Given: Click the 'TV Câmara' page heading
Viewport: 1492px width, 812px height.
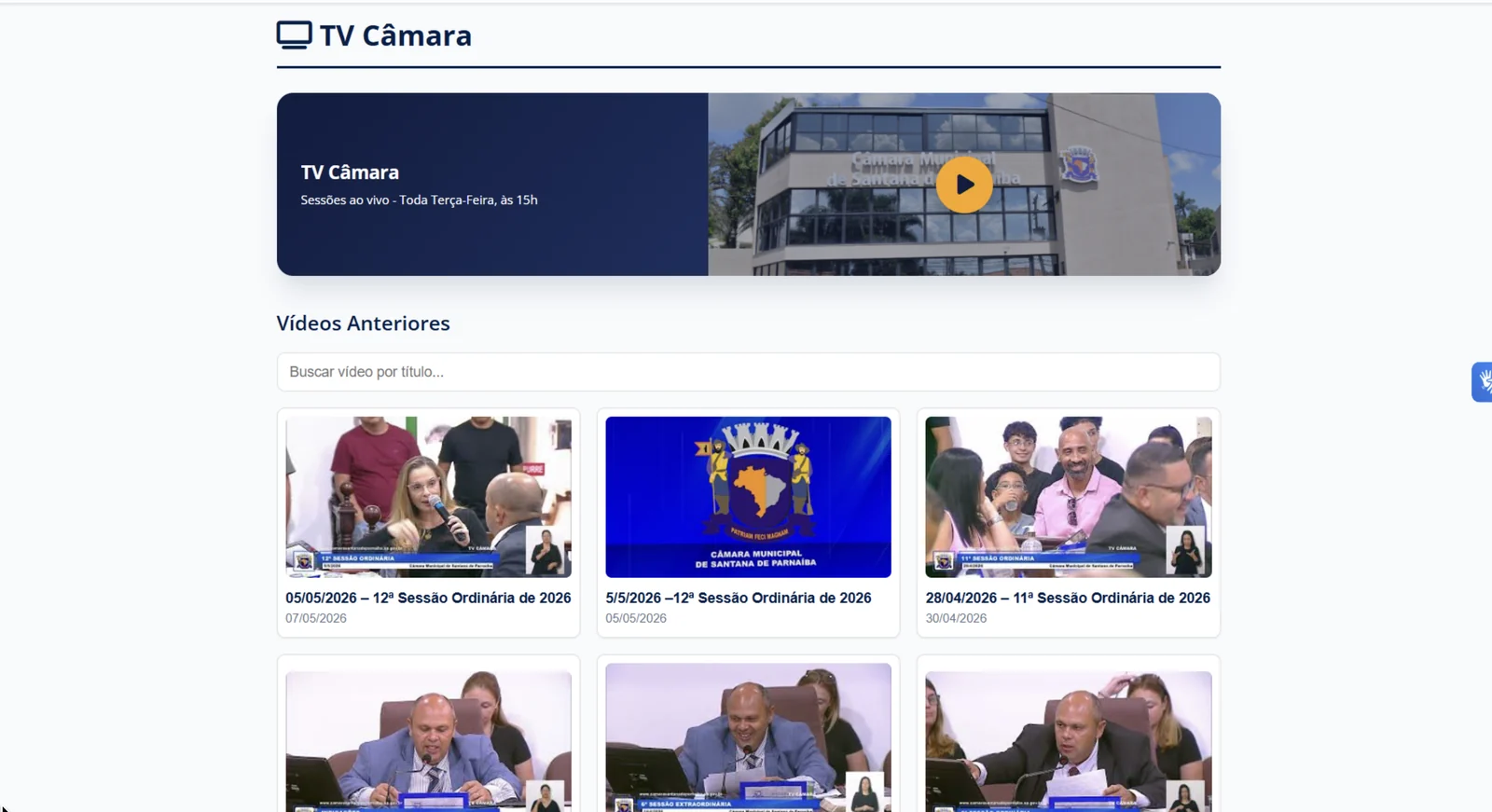Looking at the screenshot, I should [x=395, y=35].
